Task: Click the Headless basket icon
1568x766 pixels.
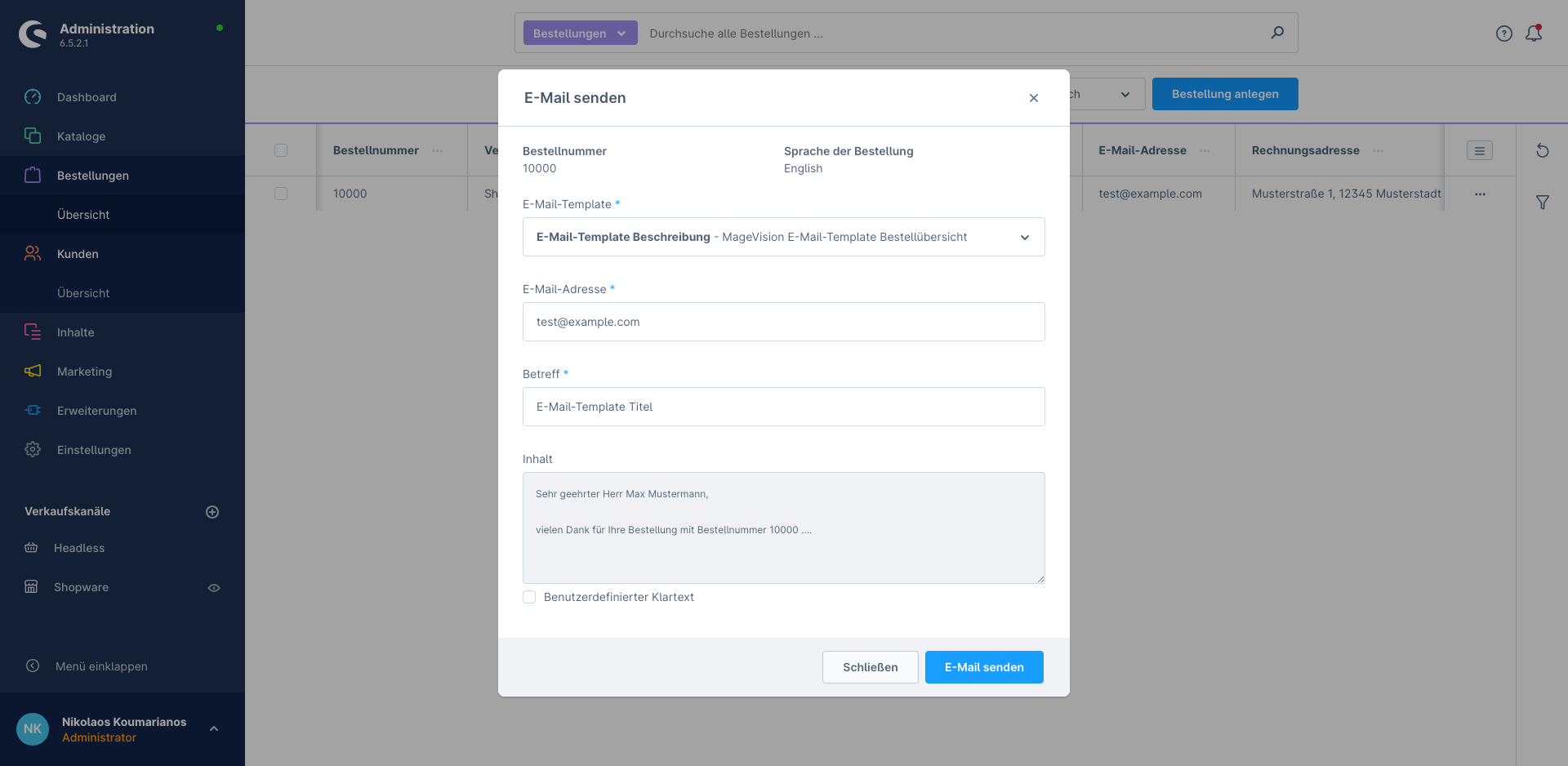Action: click(31, 548)
